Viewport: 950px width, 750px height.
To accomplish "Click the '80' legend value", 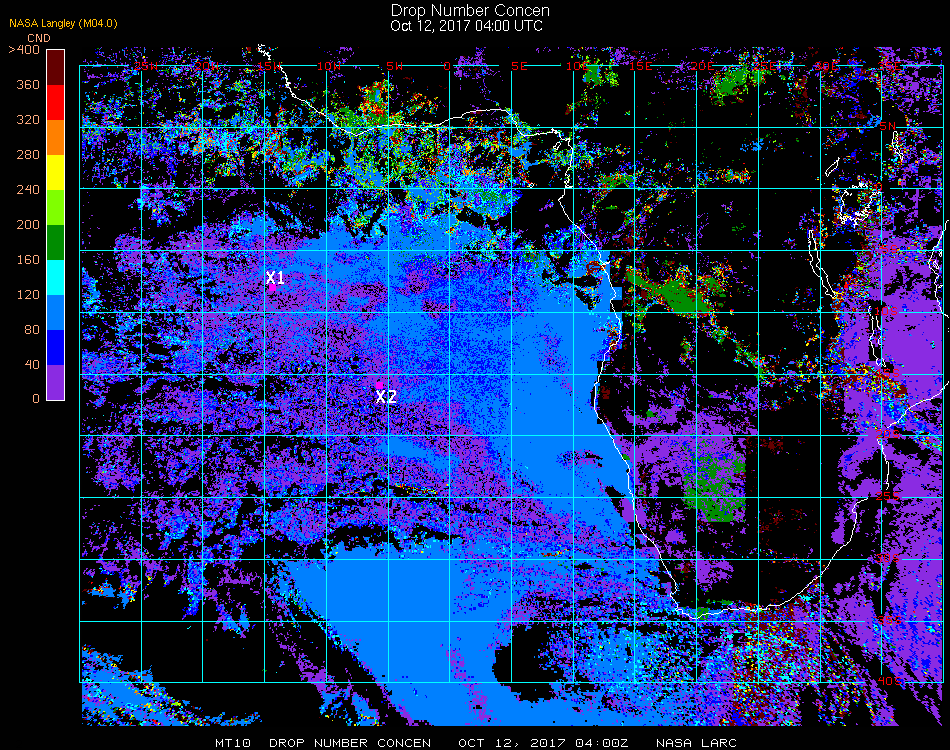I will [32, 330].
